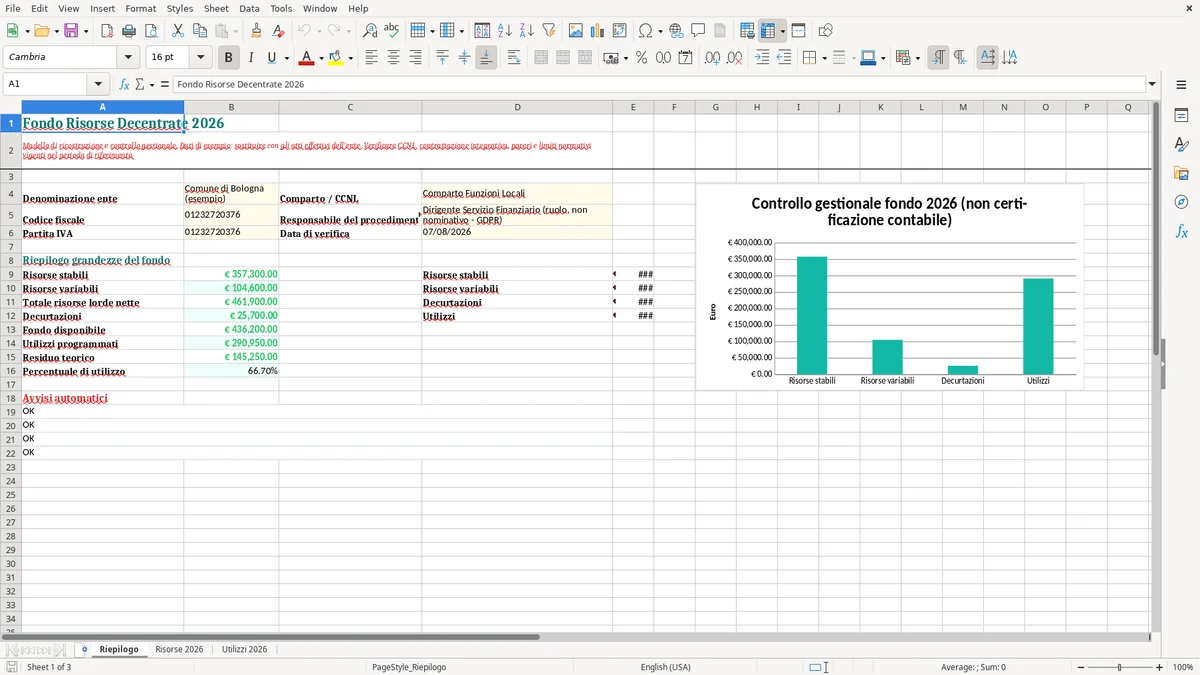
Task: Open sidebar Navigator compass icon
Action: tap(1181, 202)
